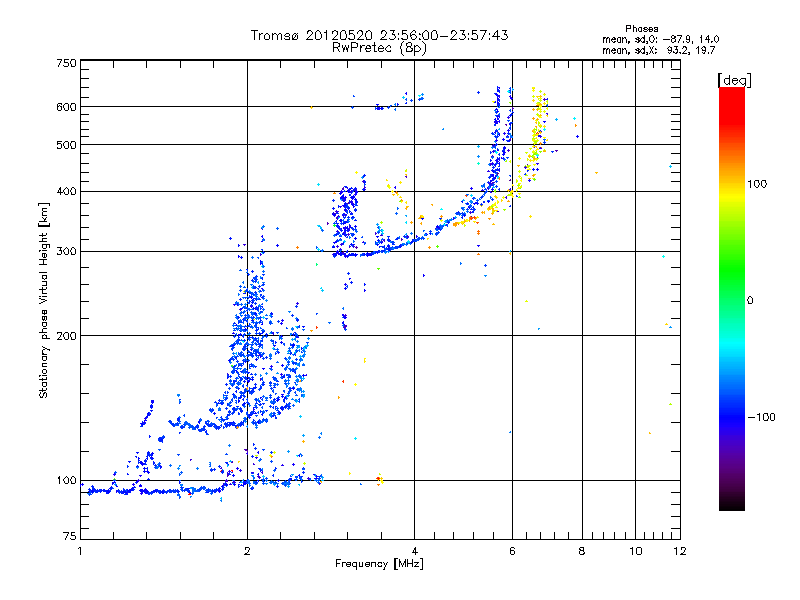Viewport: 800px width, 600px height.
Task: Click the colorbar '0' tick label
Action: coord(750,301)
